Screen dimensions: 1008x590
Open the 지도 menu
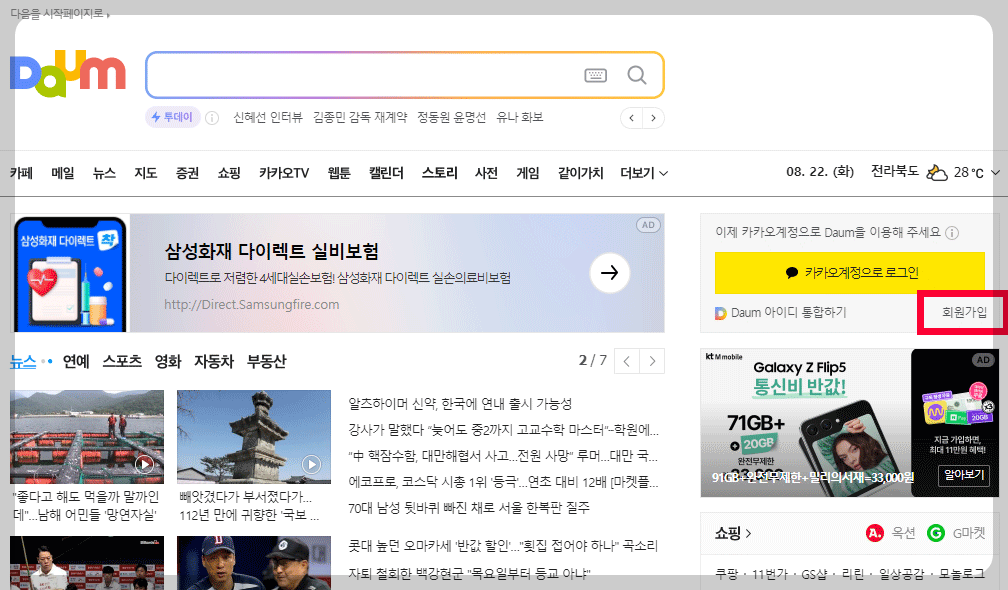(x=146, y=173)
